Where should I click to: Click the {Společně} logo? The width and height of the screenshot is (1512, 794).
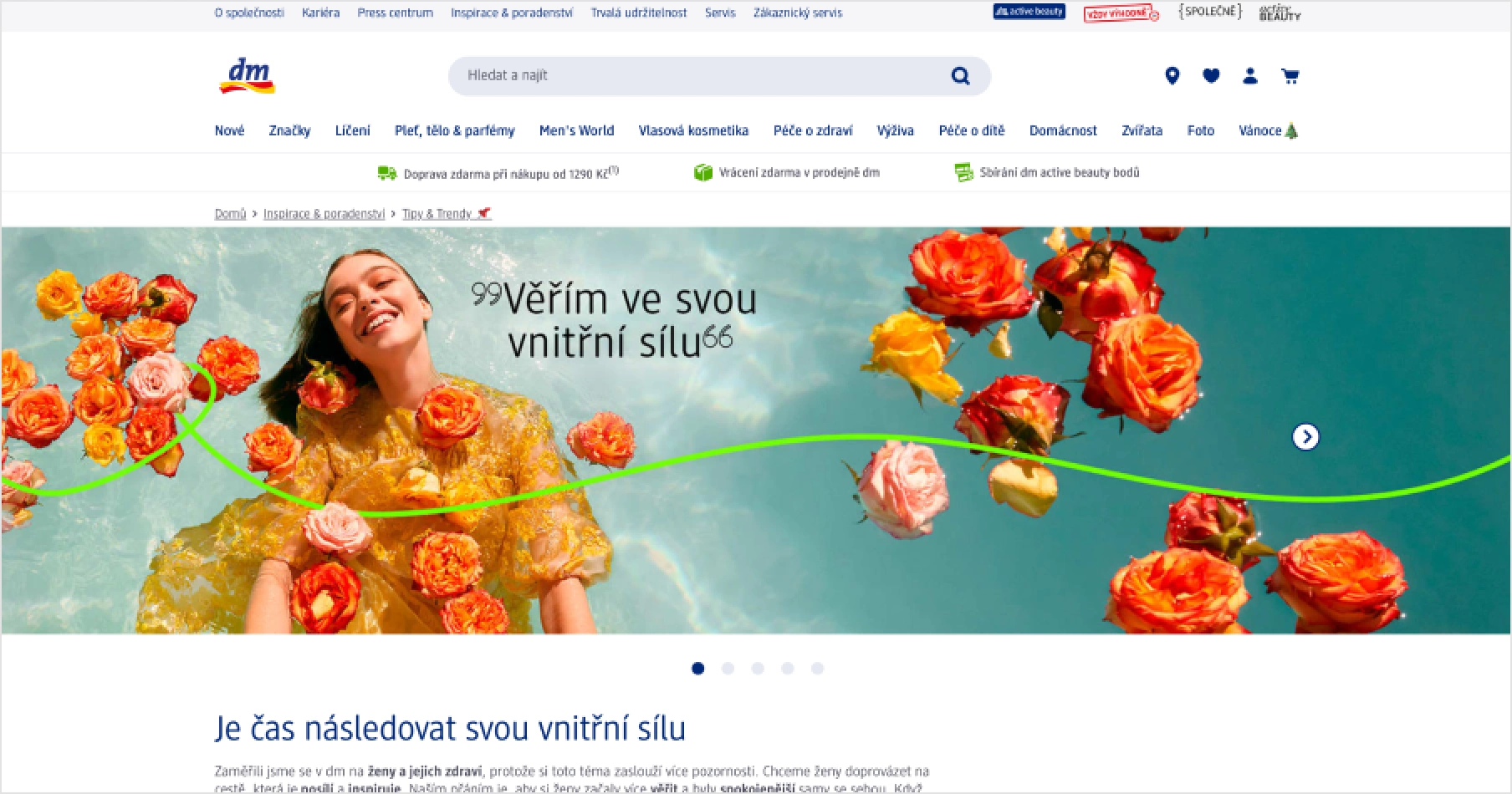tap(1210, 12)
